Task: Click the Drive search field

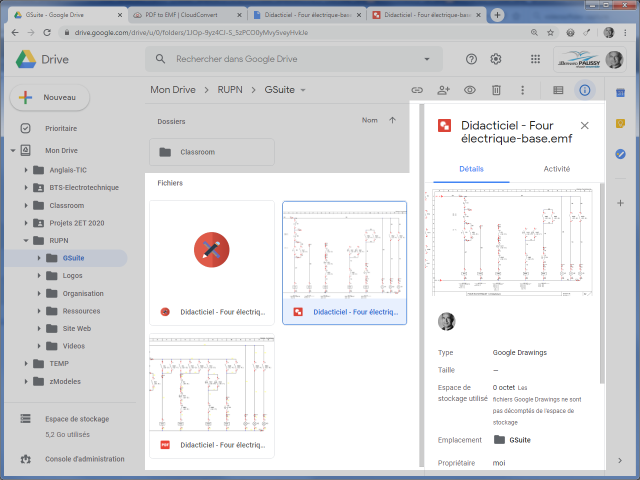Action: 294,59
